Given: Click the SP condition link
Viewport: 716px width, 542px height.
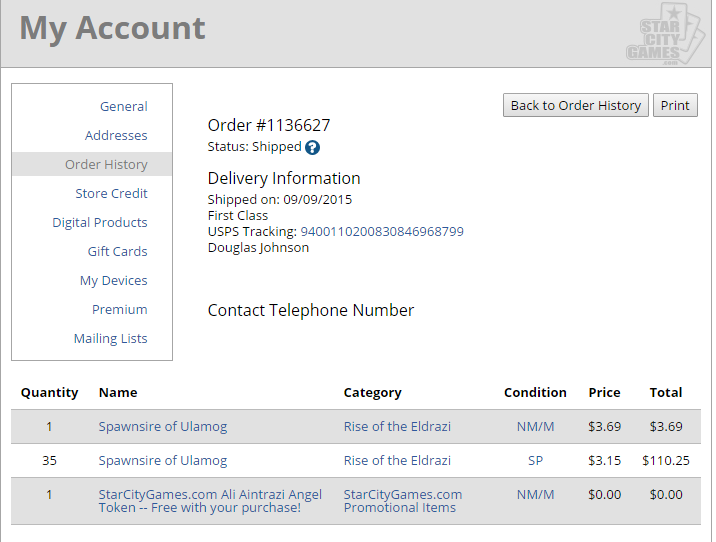Looking at the screenshot, I should (535, 461).
